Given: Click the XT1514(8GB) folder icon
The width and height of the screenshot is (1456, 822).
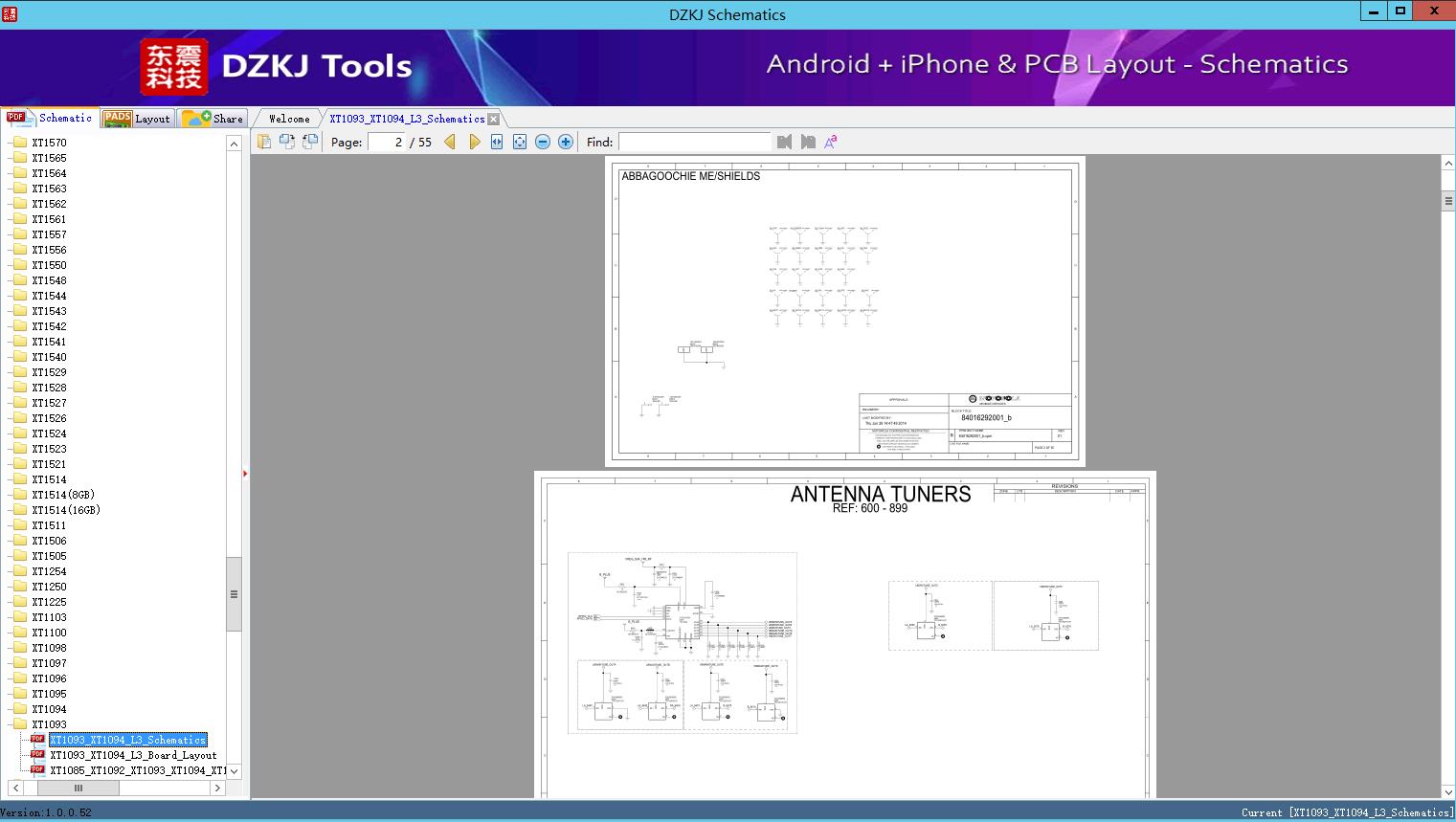Looking at the screenshot, I should pyautogui.click(x=19, y=495).
